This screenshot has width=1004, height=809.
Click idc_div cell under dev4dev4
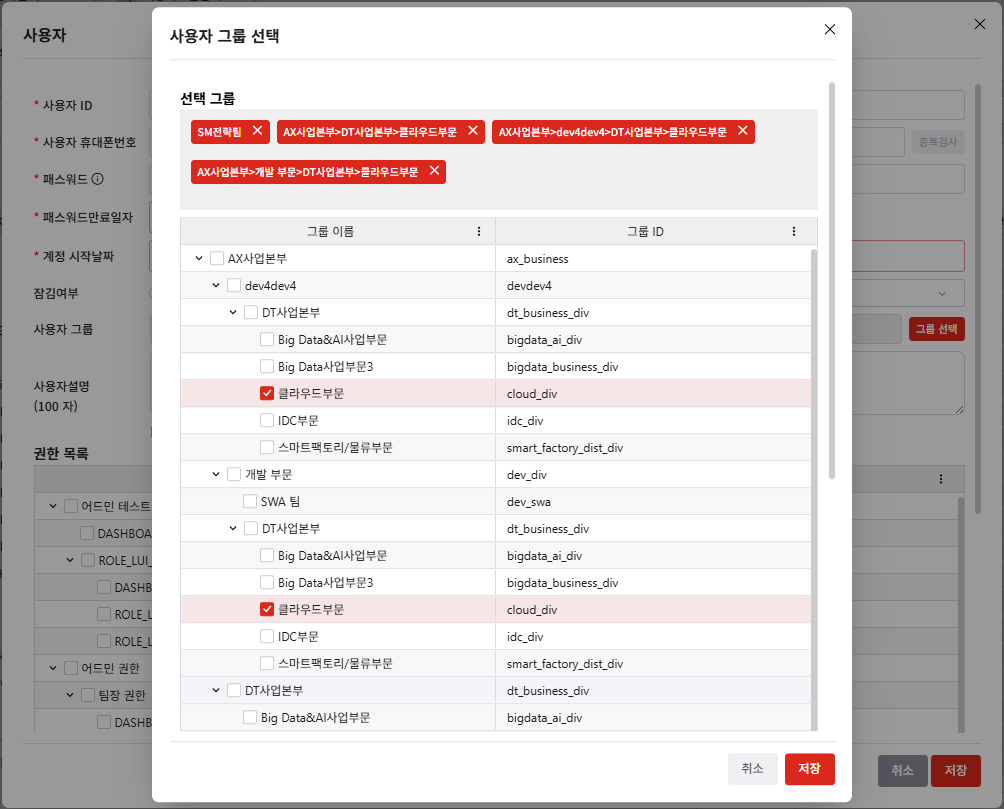[653, 420]
